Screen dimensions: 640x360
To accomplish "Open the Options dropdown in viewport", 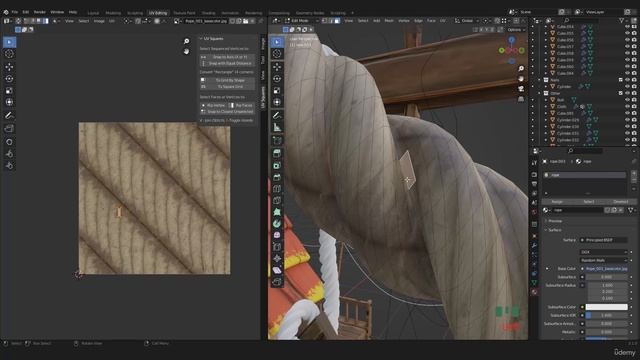I will tap(516, 30).
